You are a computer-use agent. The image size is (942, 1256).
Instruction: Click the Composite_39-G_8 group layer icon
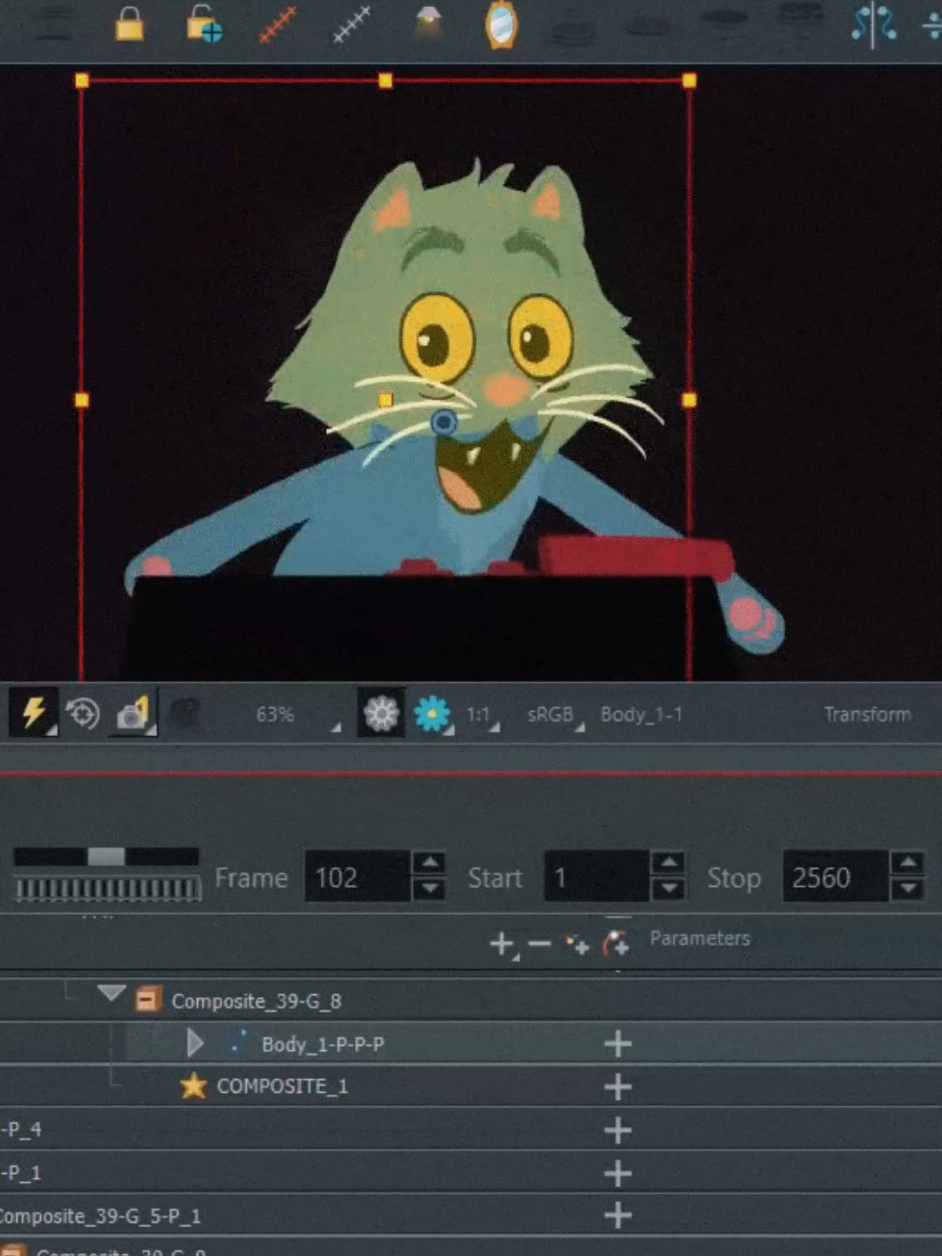148,999
